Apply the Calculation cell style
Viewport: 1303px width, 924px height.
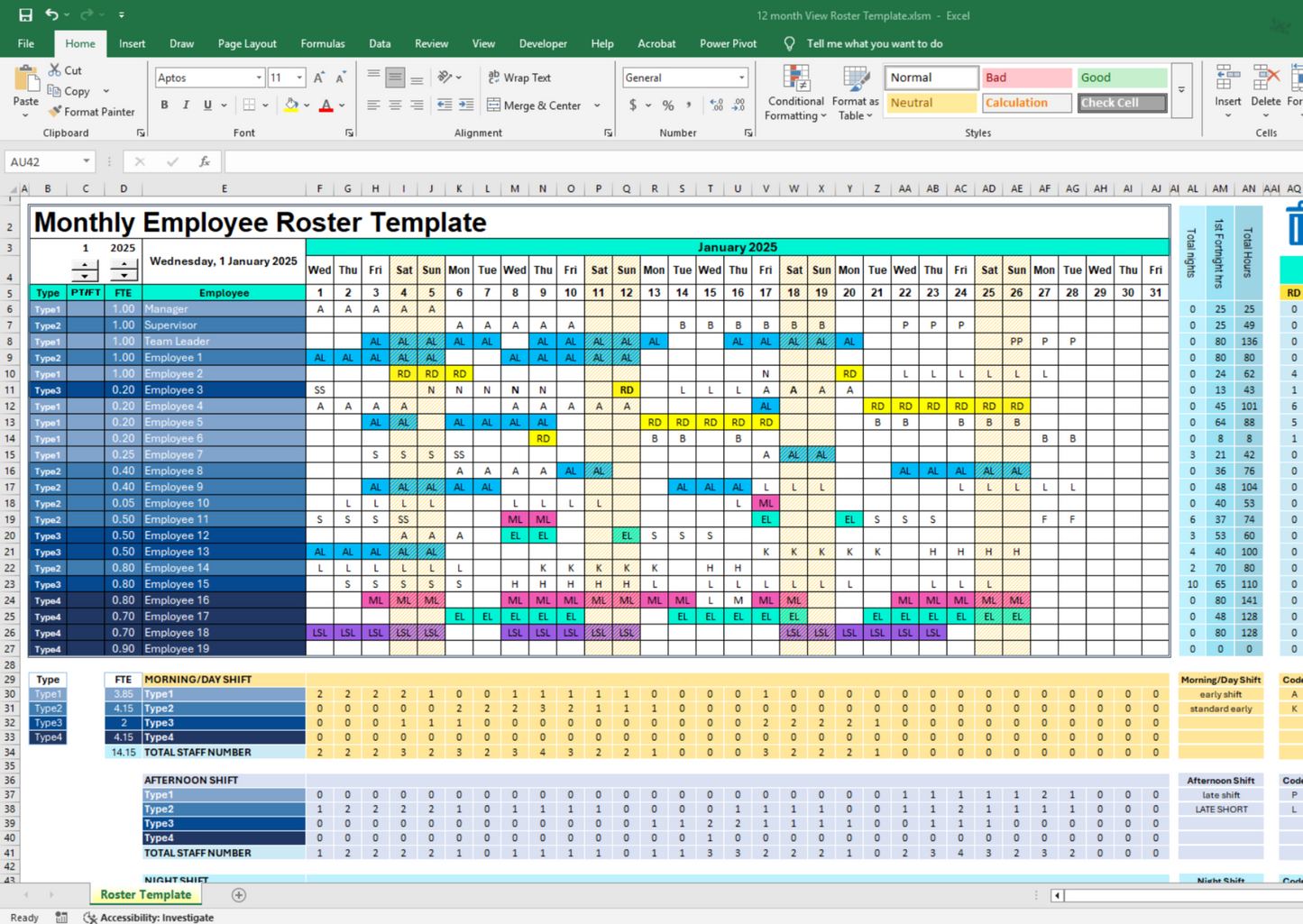coord(1026,103)
